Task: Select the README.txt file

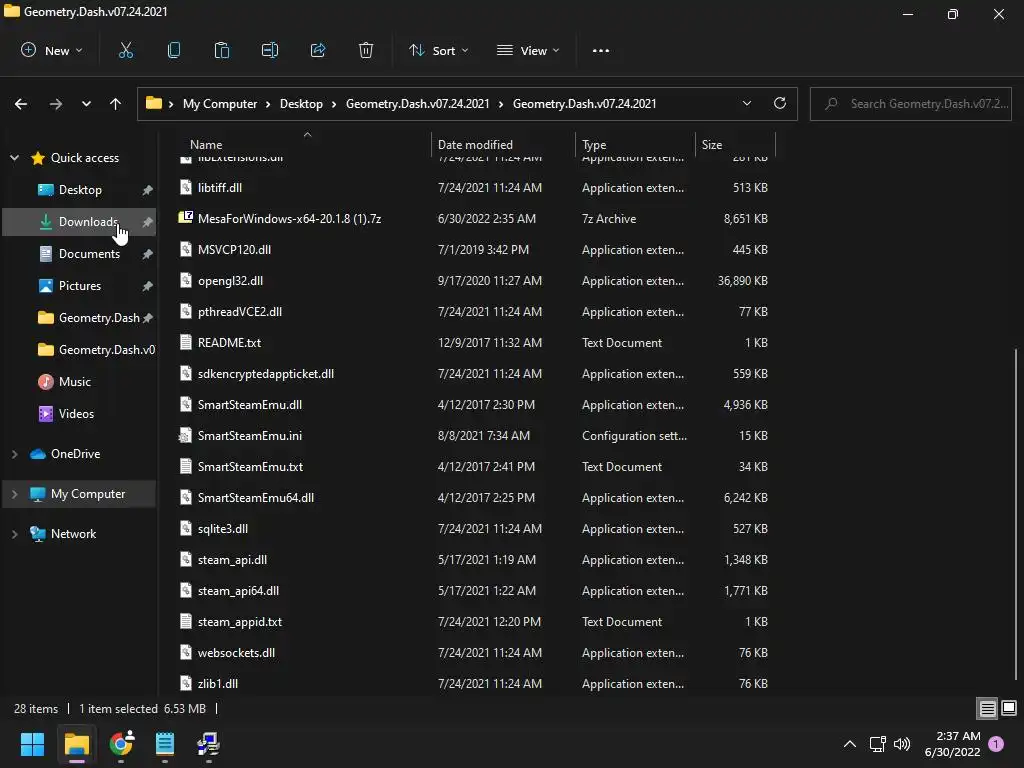Action: [x=476, y=343]
